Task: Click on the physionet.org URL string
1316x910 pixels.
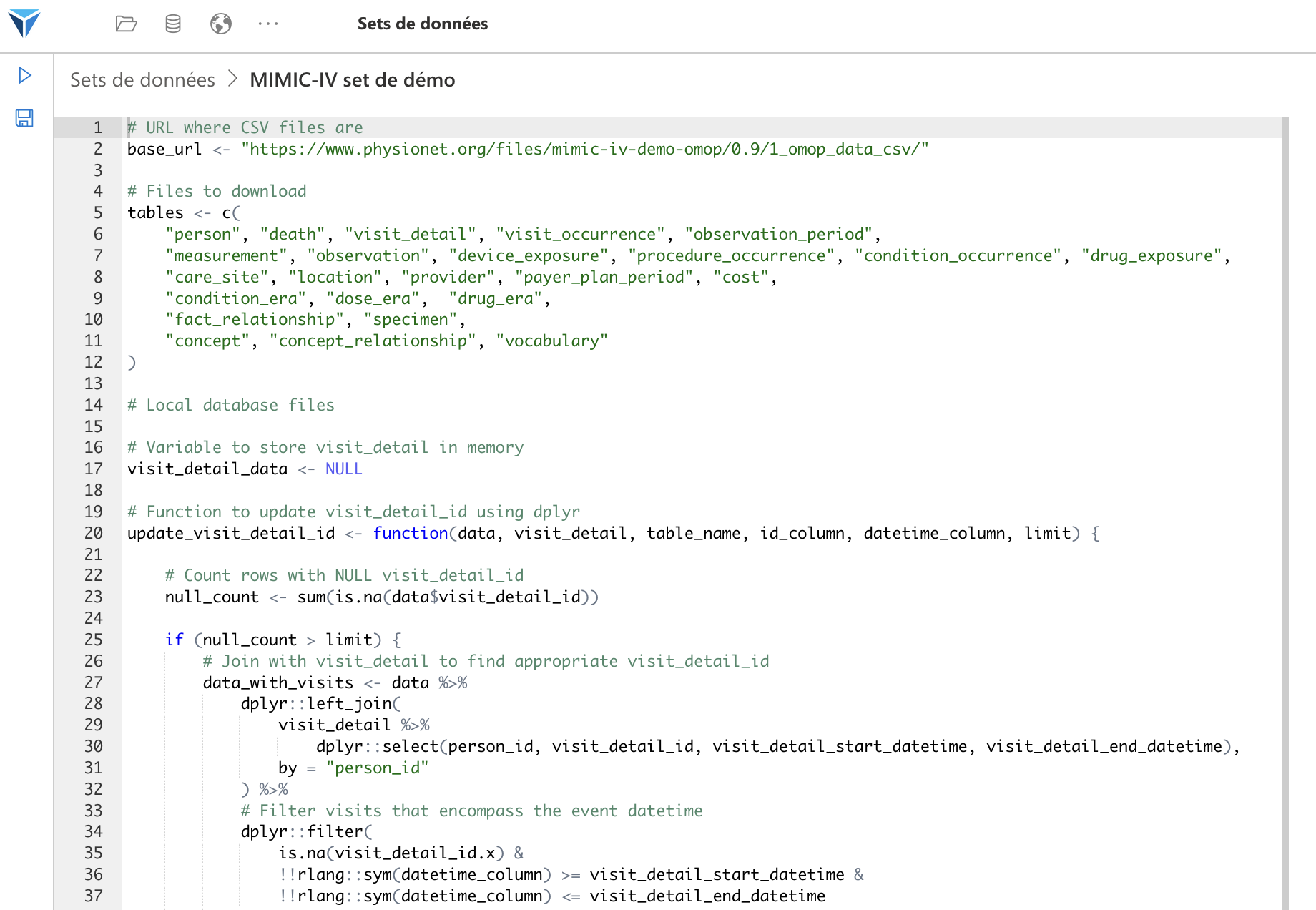Action: click(584, 149)
